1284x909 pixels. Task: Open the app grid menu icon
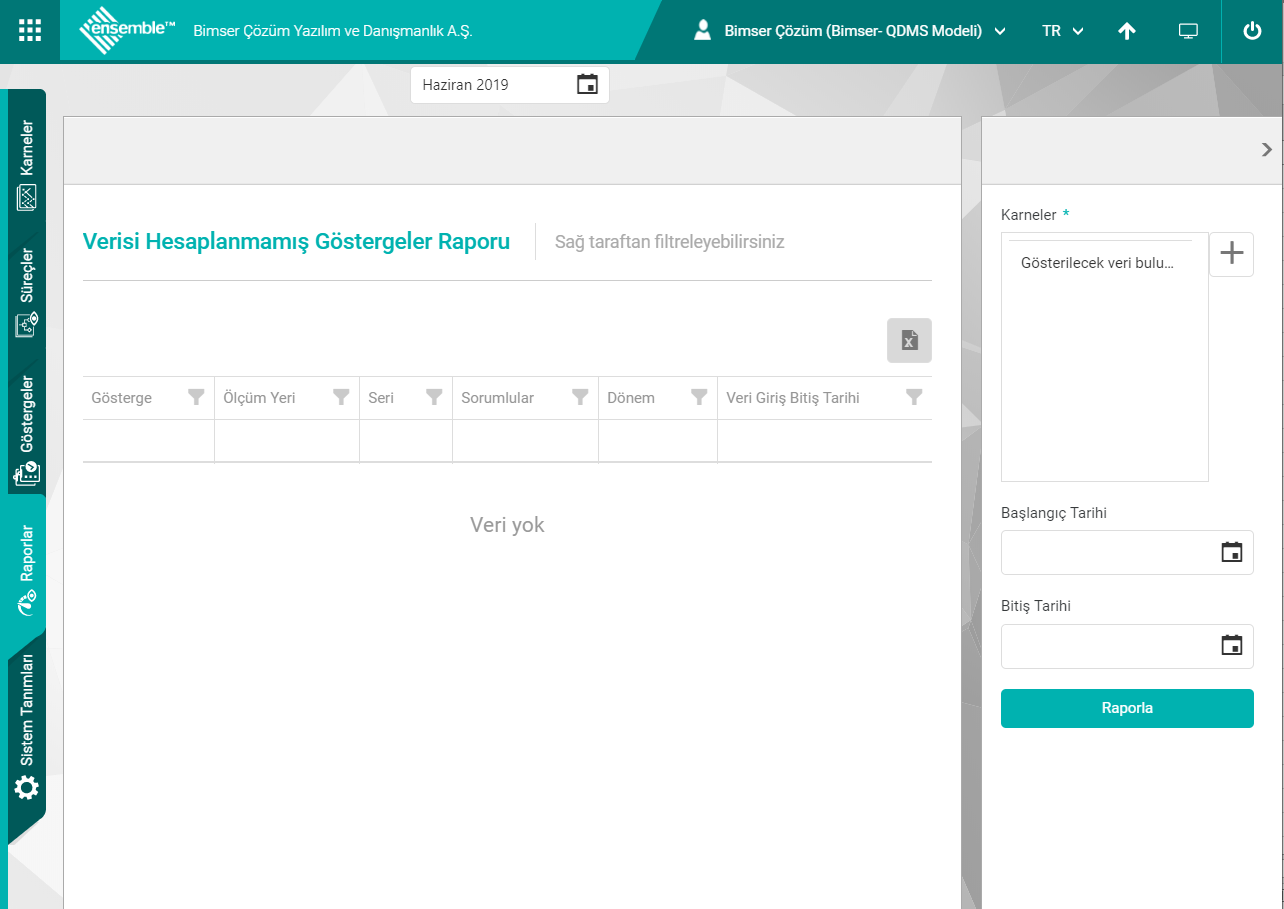(30, 31)
